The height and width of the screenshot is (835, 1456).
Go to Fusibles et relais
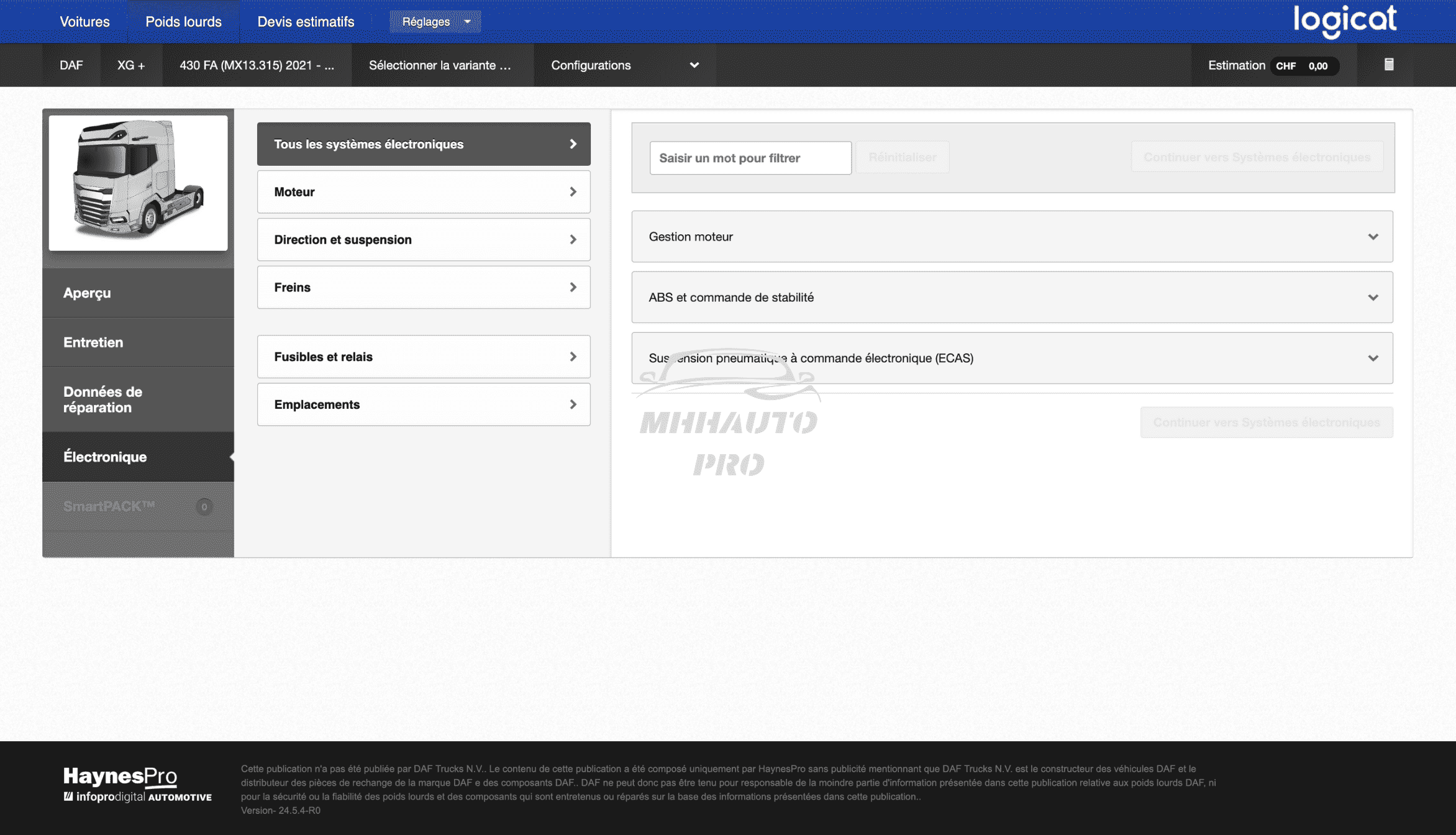tap(424, 357)
